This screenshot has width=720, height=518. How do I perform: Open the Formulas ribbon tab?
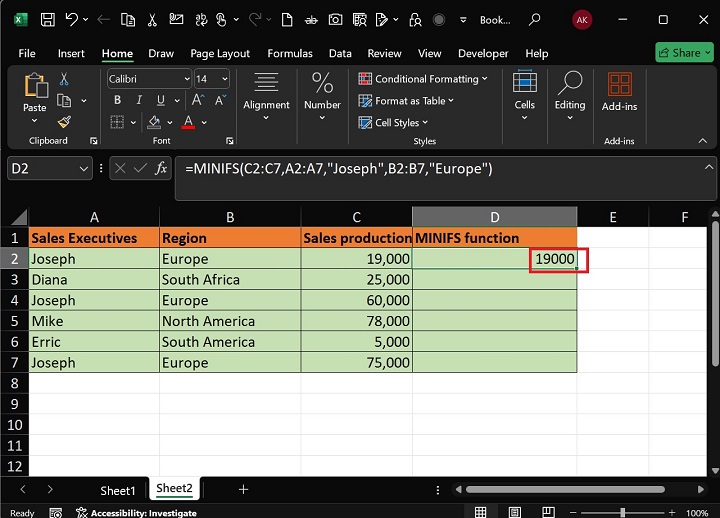pos(290,53)
